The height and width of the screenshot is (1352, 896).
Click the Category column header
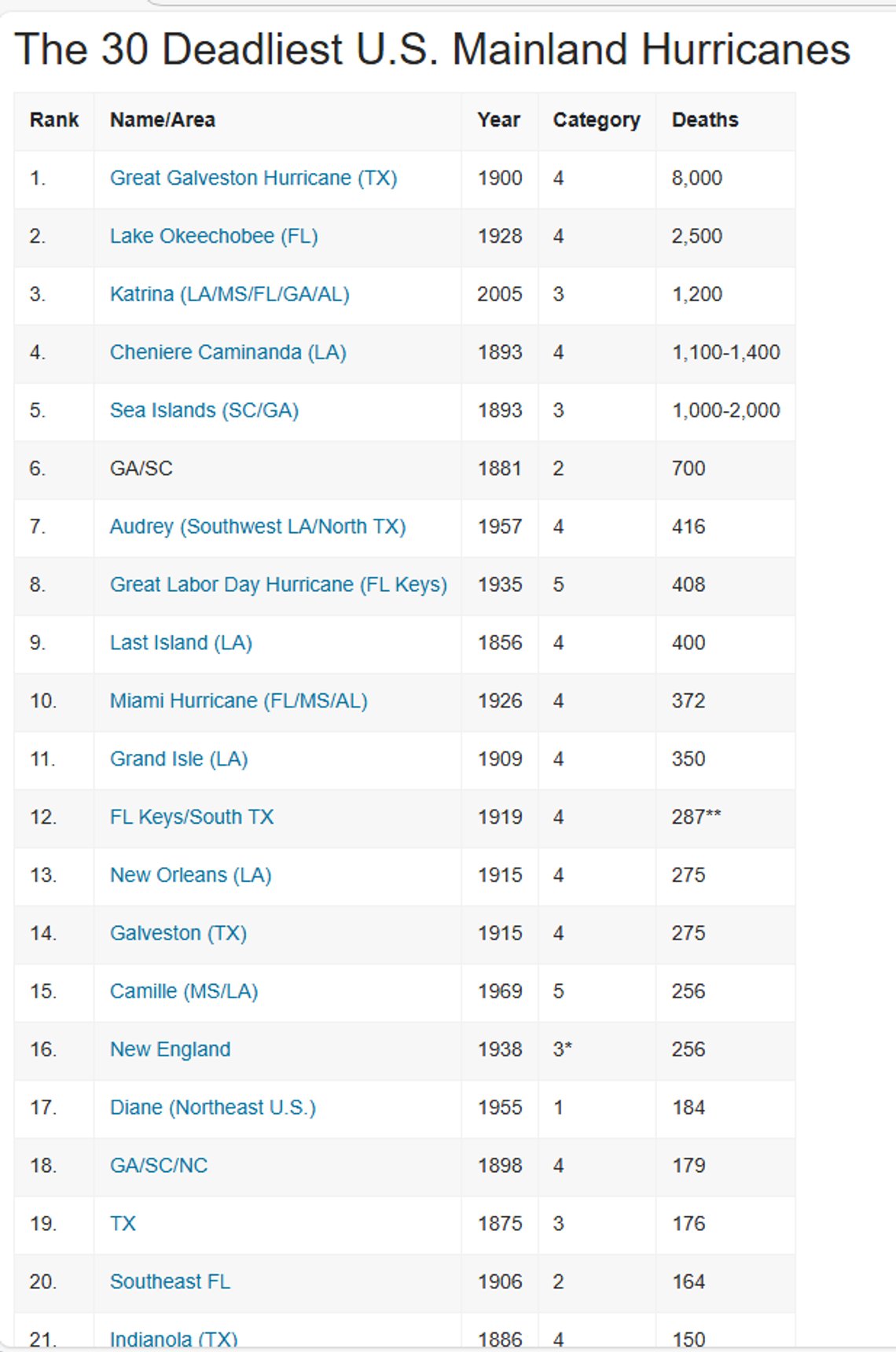[x=597, y=120]
